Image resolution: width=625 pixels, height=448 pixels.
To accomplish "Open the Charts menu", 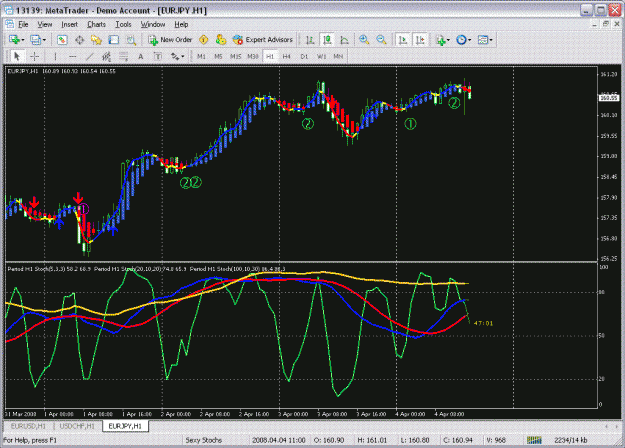I will coord(96,24).
